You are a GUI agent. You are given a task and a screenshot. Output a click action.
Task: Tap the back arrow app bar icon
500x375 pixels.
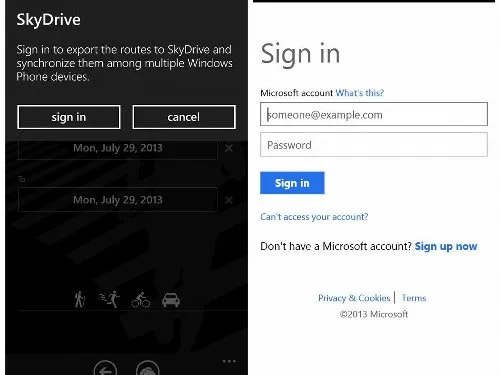tap(105, 369)
